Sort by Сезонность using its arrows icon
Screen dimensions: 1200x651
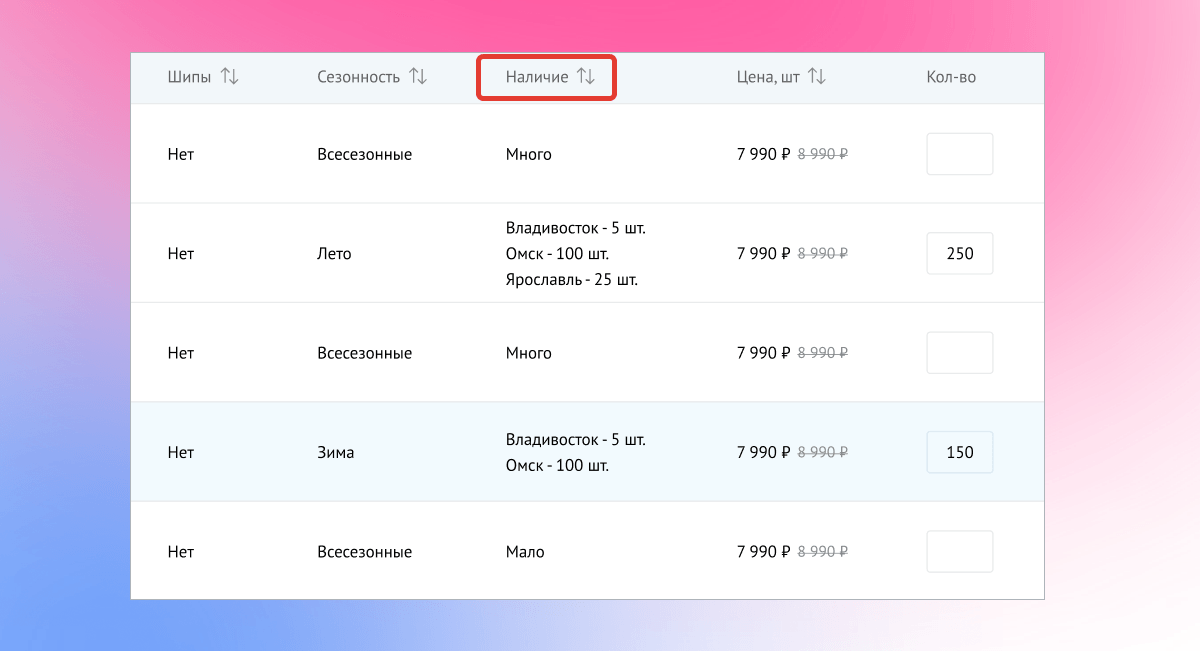(418, 77)
